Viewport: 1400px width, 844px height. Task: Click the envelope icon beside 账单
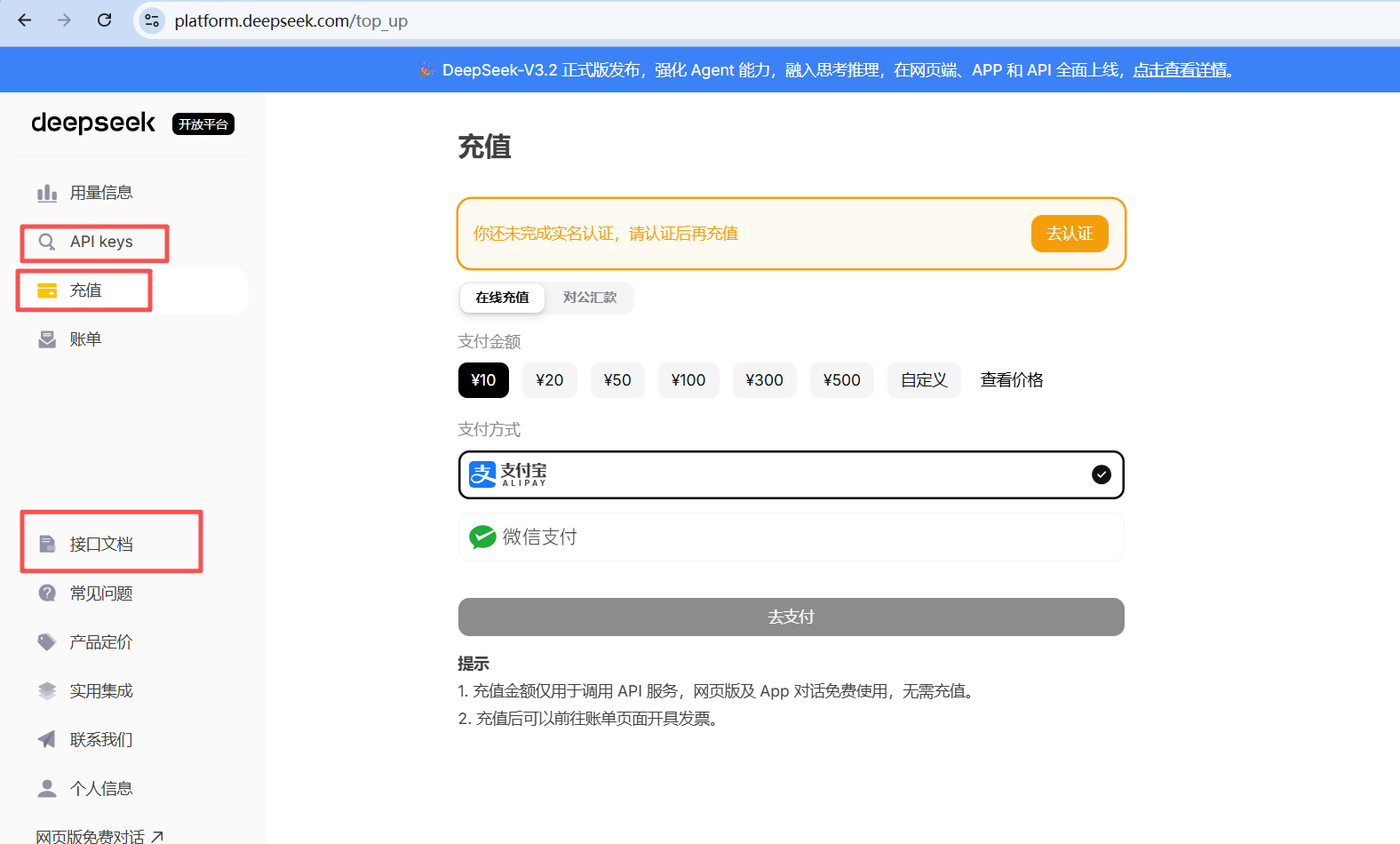coord(47,339)
